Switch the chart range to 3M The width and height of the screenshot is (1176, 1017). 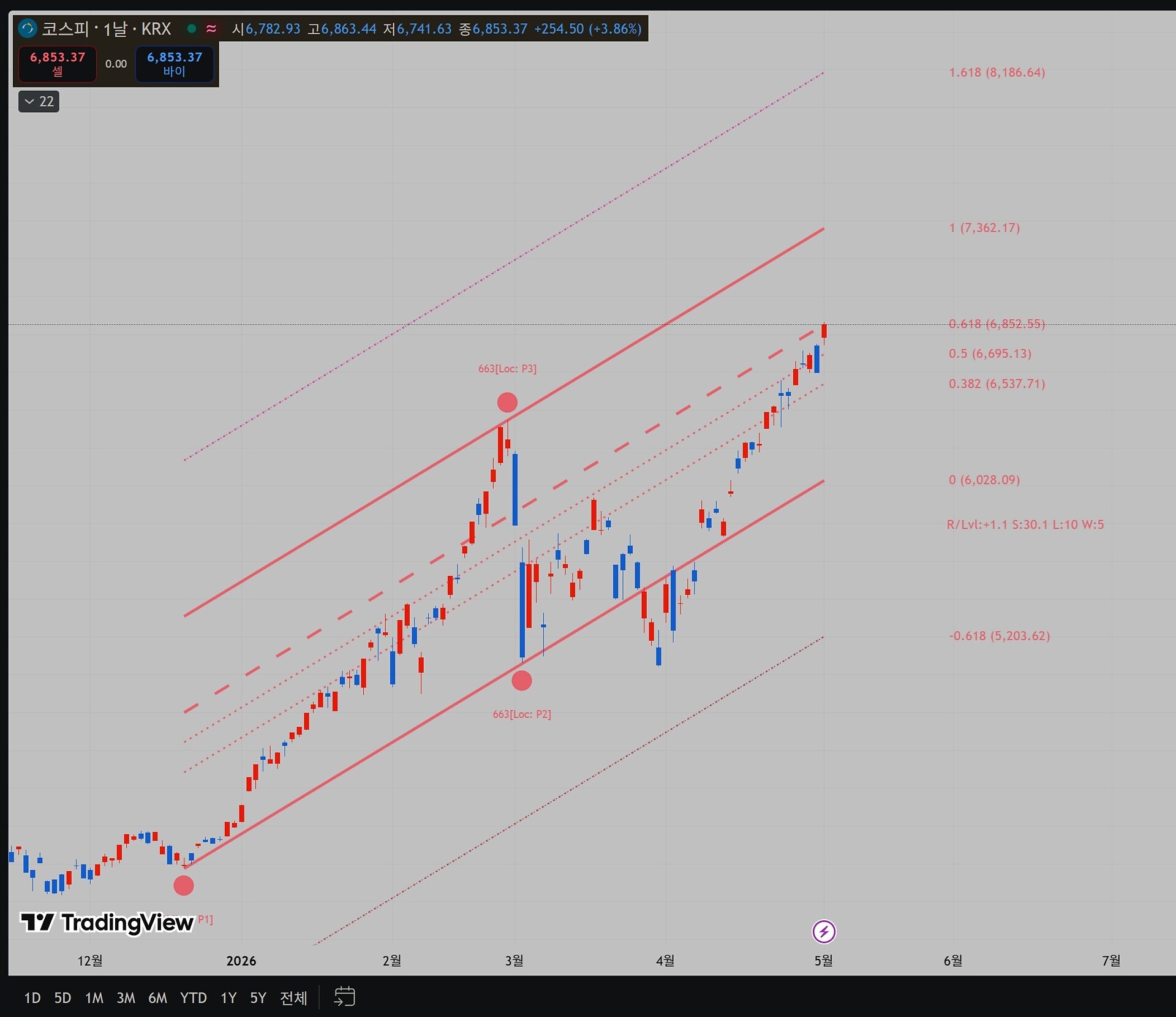(x=126, y=998)
